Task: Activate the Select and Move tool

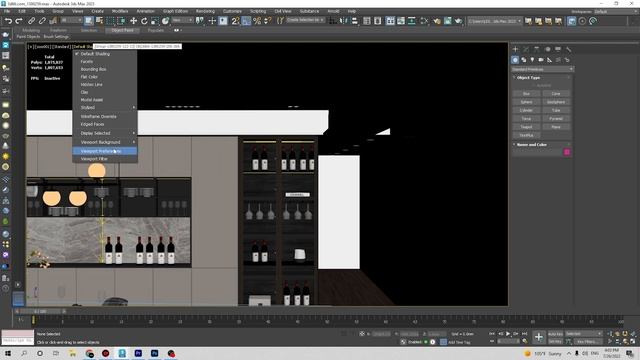Action: (x=133, y=21)
